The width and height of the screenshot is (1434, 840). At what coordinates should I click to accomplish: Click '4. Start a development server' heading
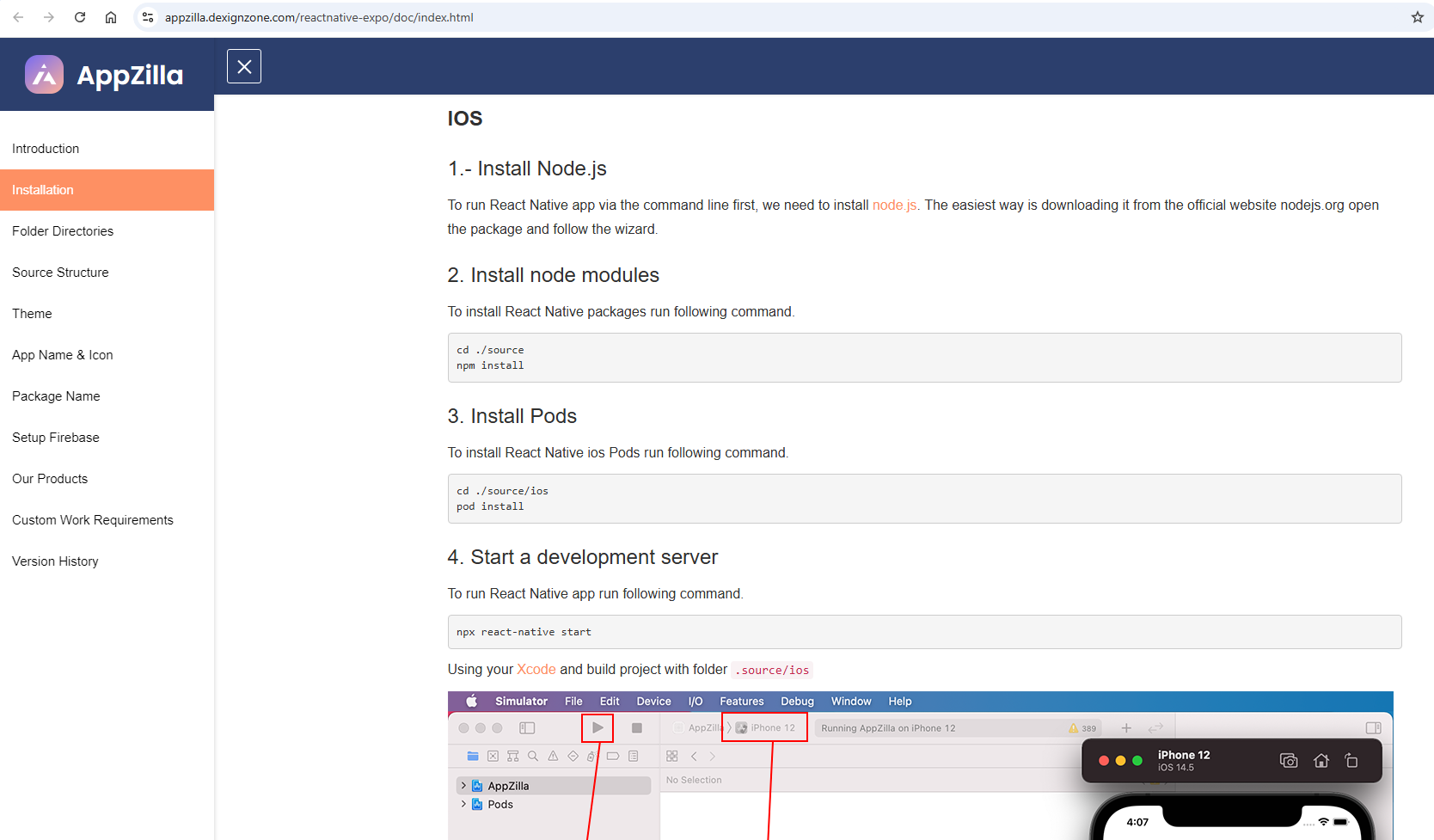(x=583, y=557)
